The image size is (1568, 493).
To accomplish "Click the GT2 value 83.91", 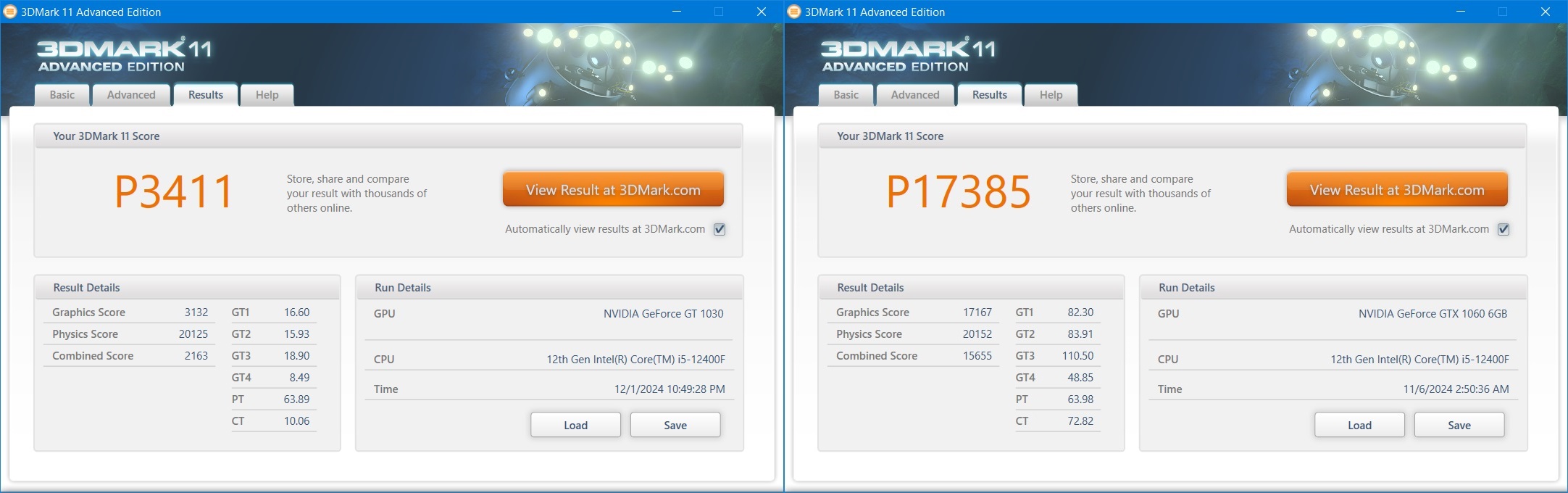I will 1080,334.
